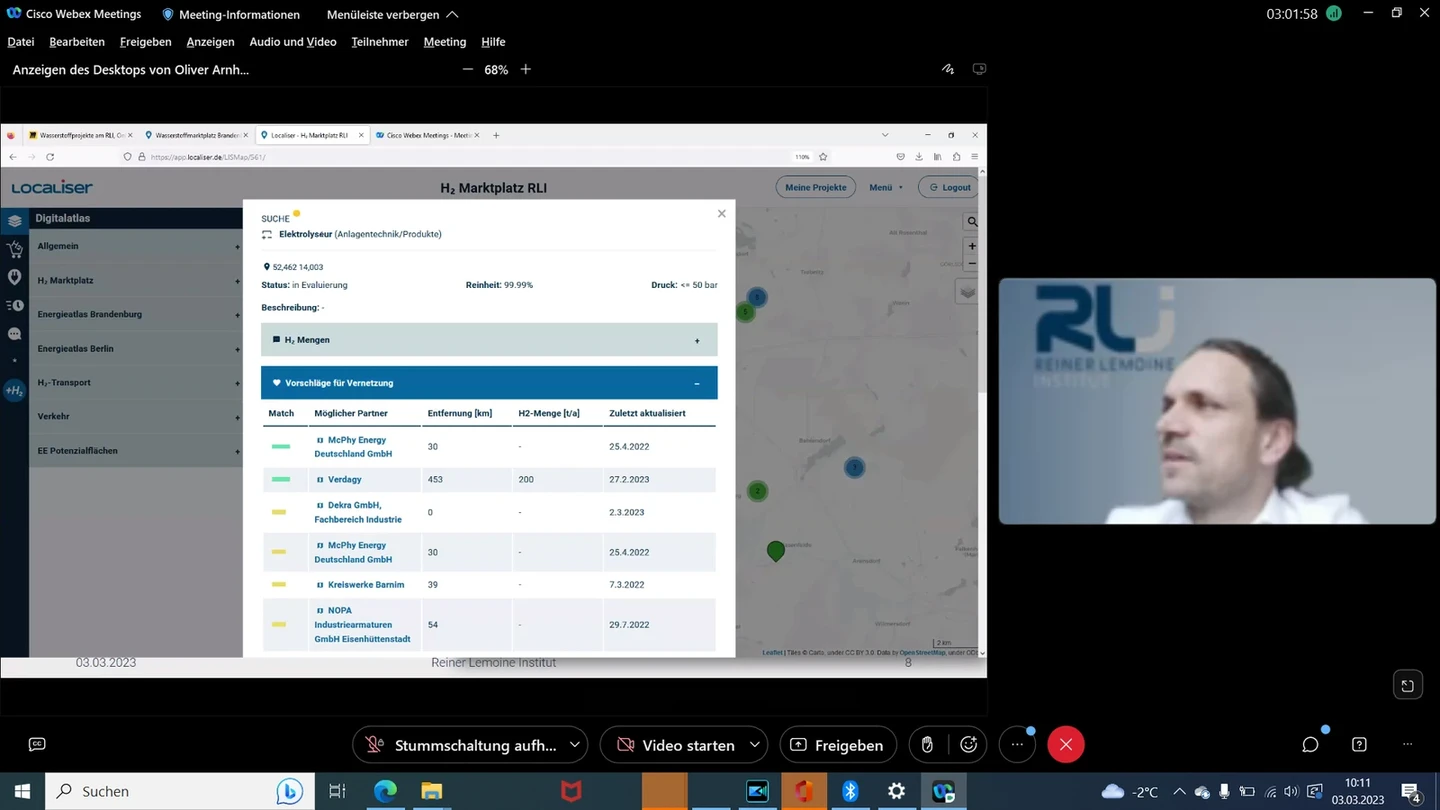This screenshot has width=1440, height=810.
Task: Increase shared screen zoom with plus
Action: tap(526, 69)
